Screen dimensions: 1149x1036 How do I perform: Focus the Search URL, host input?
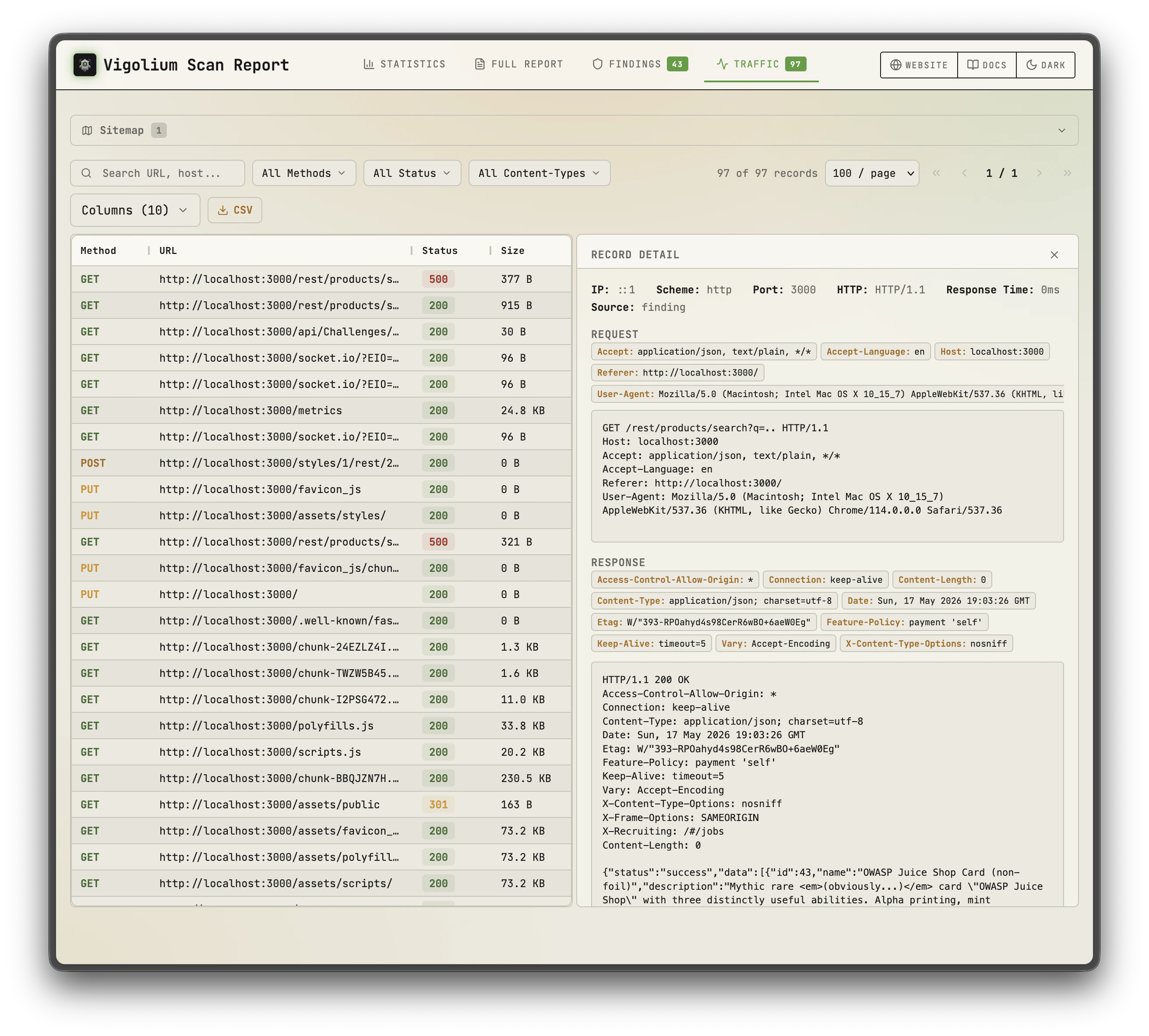point(158,173)
